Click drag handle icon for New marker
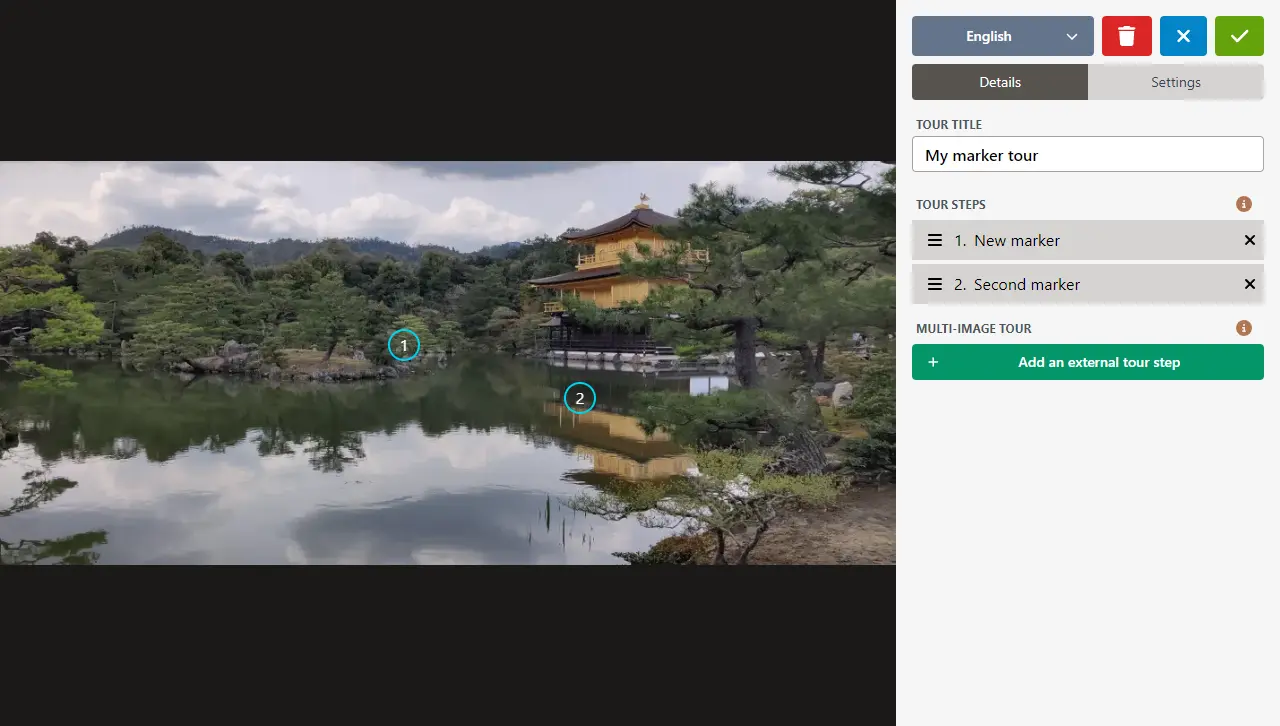Image resolution: width=1280 pixels, height=726 pixels. [x=934, y=240]
